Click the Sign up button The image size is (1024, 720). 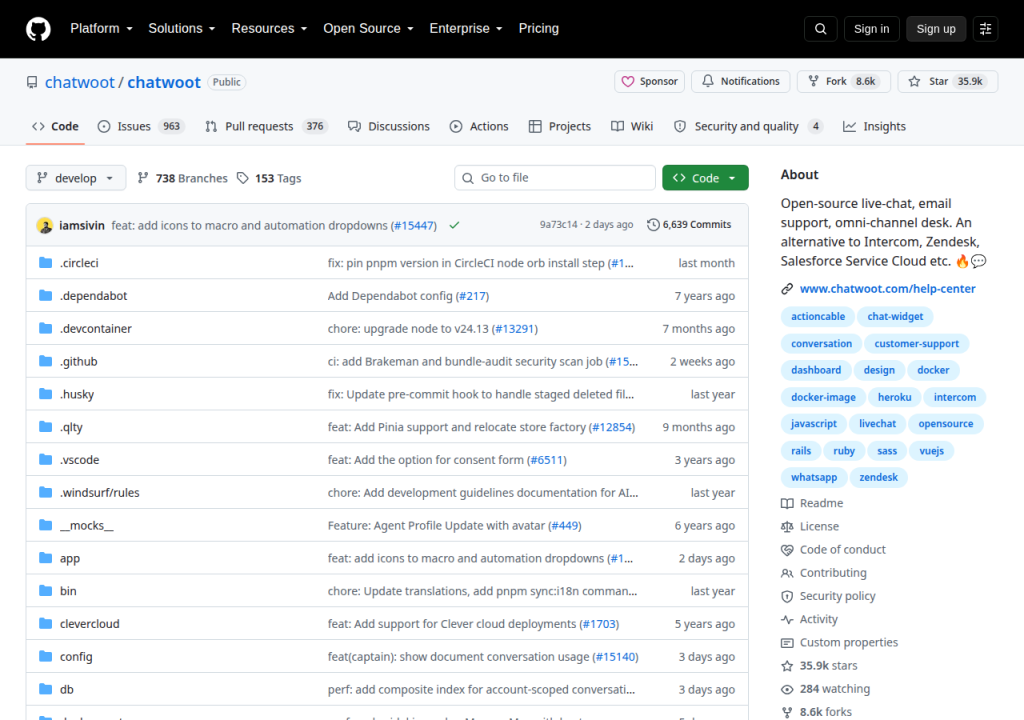coord(936,29)
